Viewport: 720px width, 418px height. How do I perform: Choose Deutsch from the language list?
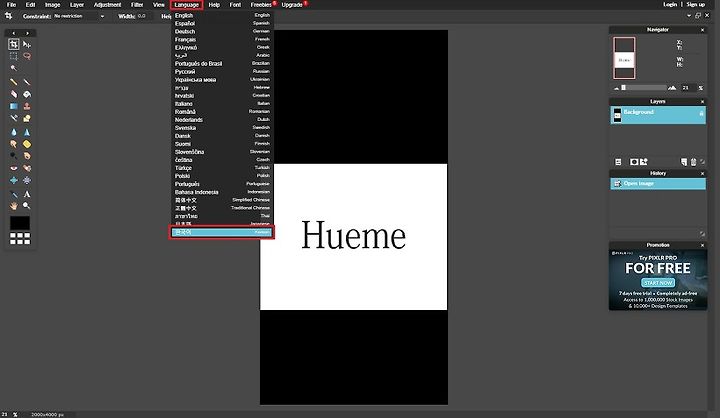click(x=222, y=31)
